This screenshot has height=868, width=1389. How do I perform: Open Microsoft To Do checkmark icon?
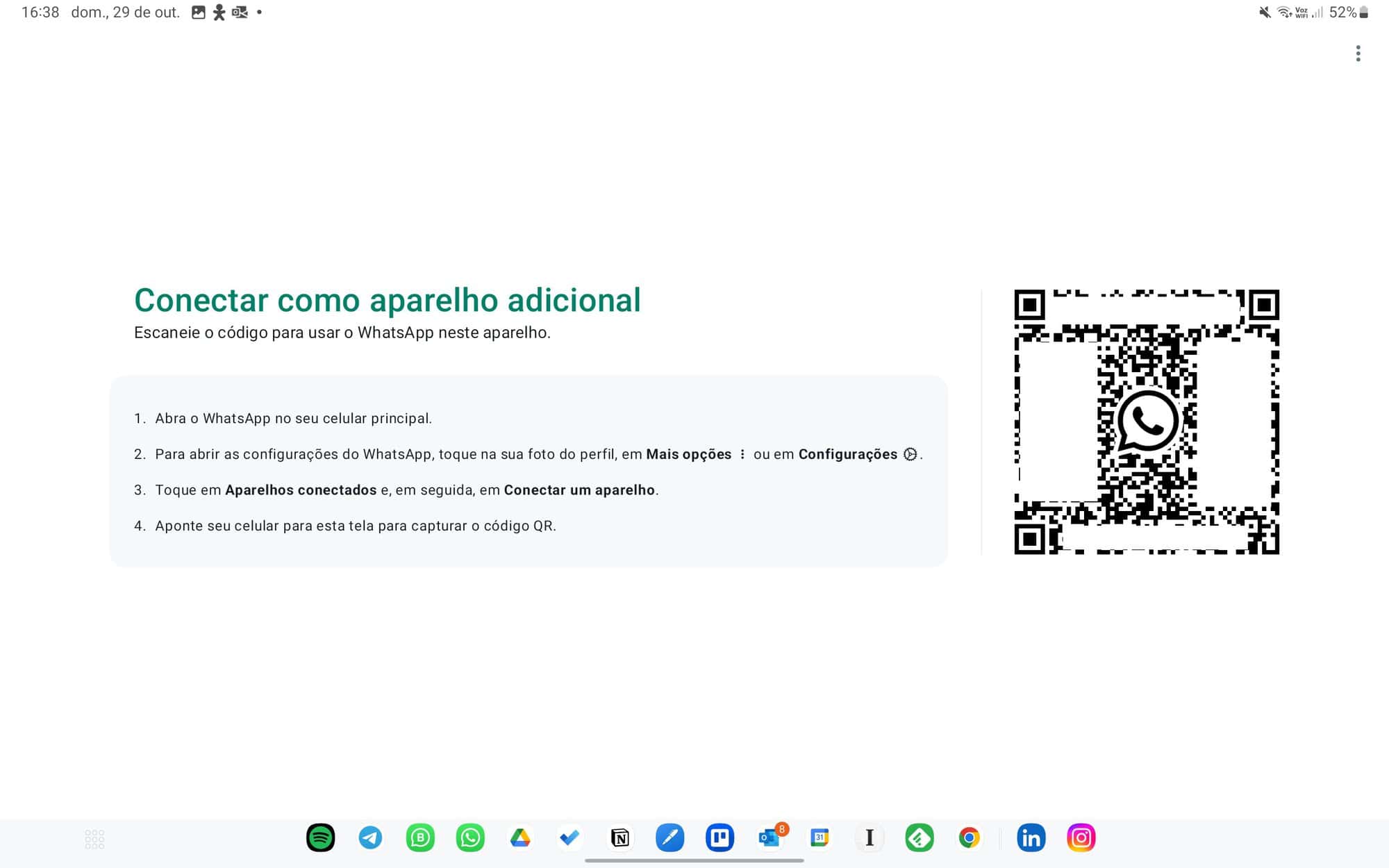tap(569, 838)
